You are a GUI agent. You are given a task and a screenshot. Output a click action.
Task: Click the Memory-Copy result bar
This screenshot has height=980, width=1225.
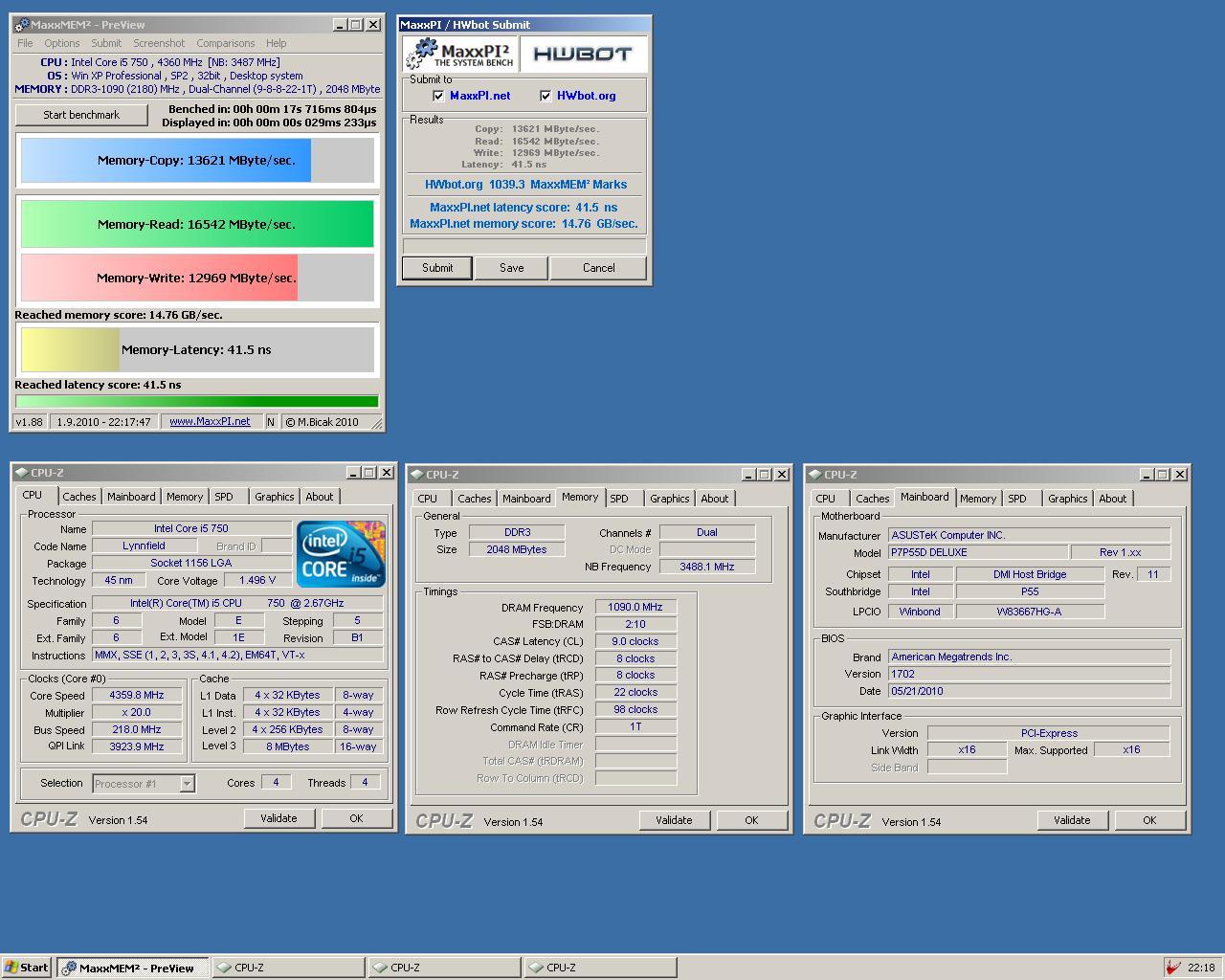pos(197,160)
